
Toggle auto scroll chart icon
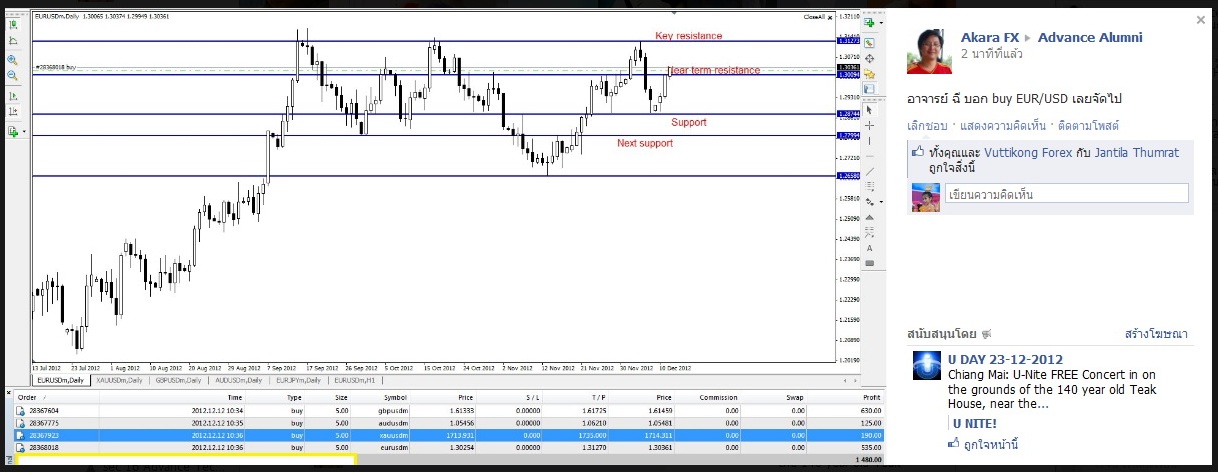[x=13, y=96]
